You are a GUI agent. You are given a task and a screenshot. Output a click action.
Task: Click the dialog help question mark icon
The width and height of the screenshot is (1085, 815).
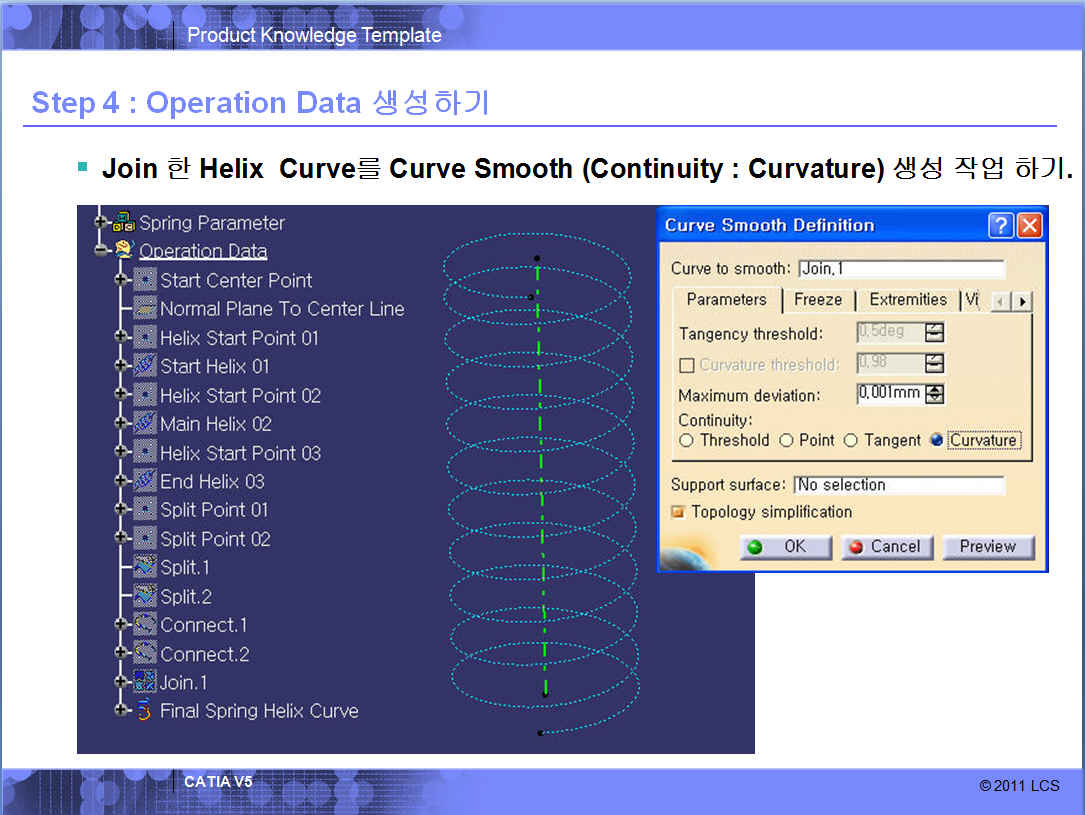[x=1000, y=225]
